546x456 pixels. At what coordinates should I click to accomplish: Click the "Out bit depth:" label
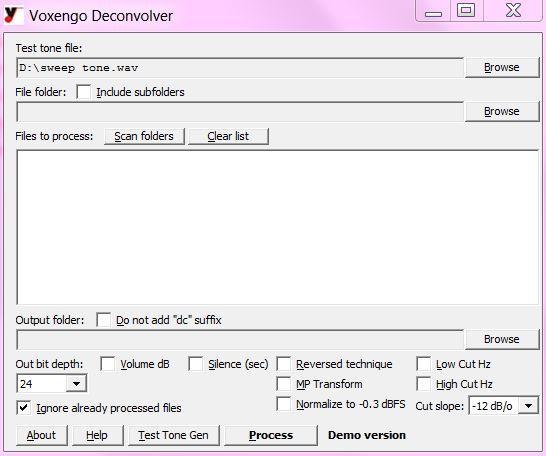coord(49,364)
